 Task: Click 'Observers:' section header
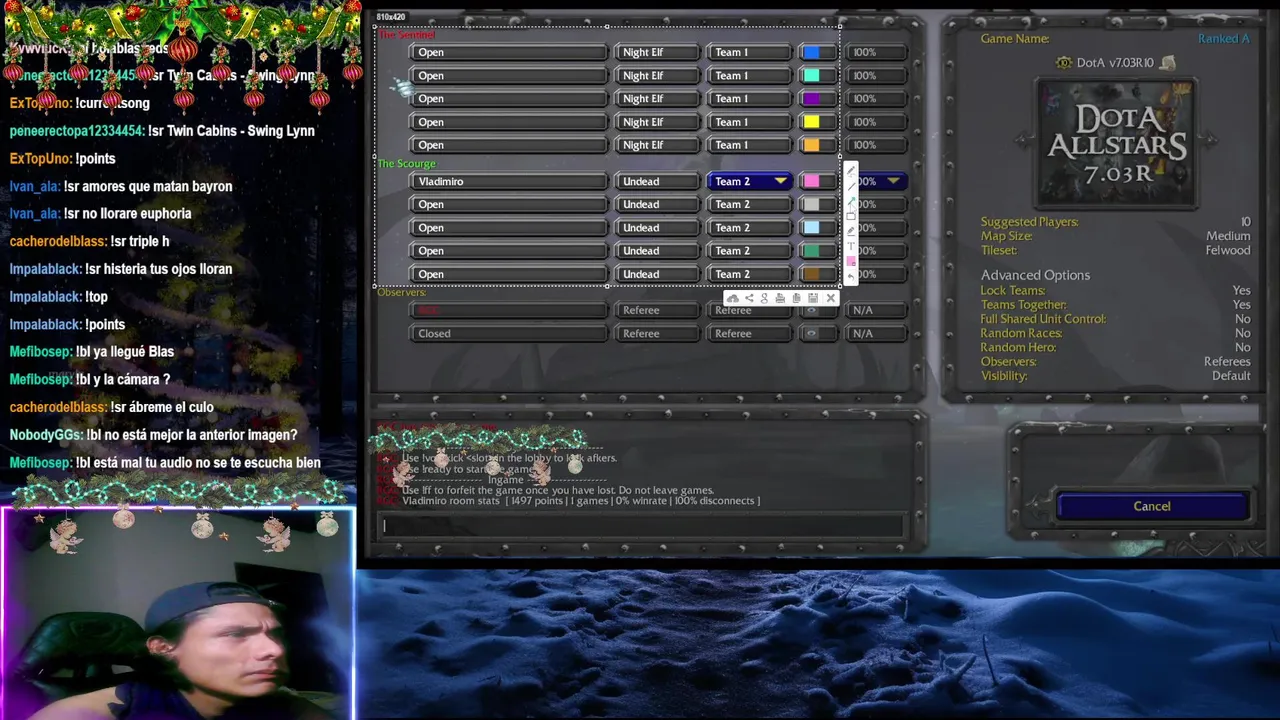pos(402,292)
